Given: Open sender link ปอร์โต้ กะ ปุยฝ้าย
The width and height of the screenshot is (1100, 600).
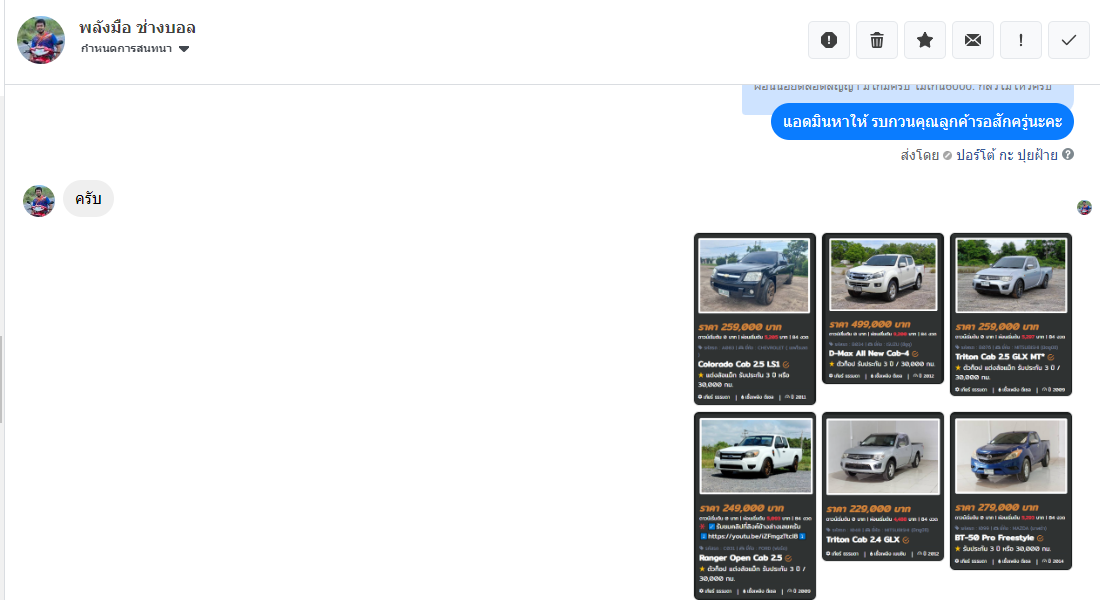Looking at the screenshot, I should coord(1007,155).
